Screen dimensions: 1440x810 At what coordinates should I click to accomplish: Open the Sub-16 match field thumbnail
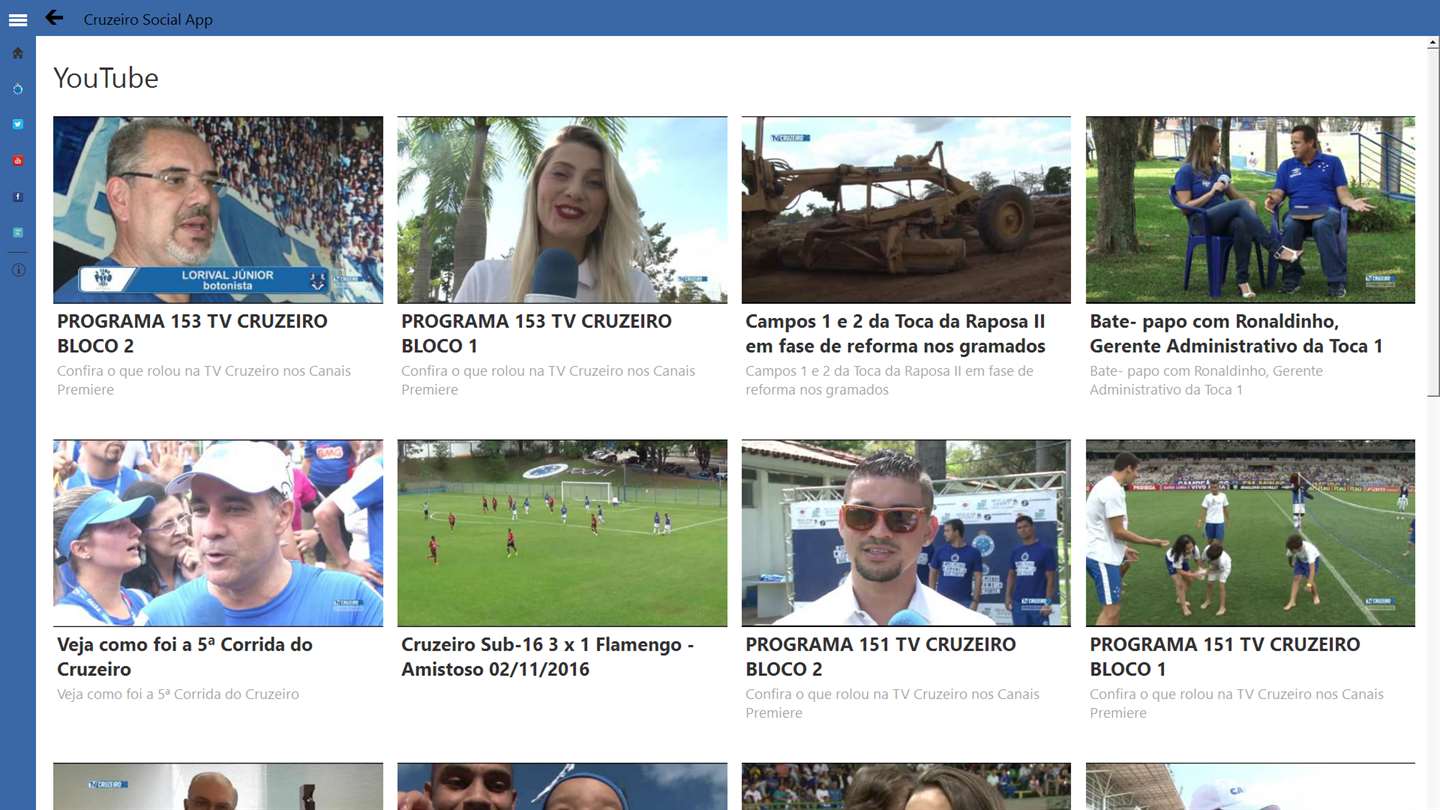(562, 533)
